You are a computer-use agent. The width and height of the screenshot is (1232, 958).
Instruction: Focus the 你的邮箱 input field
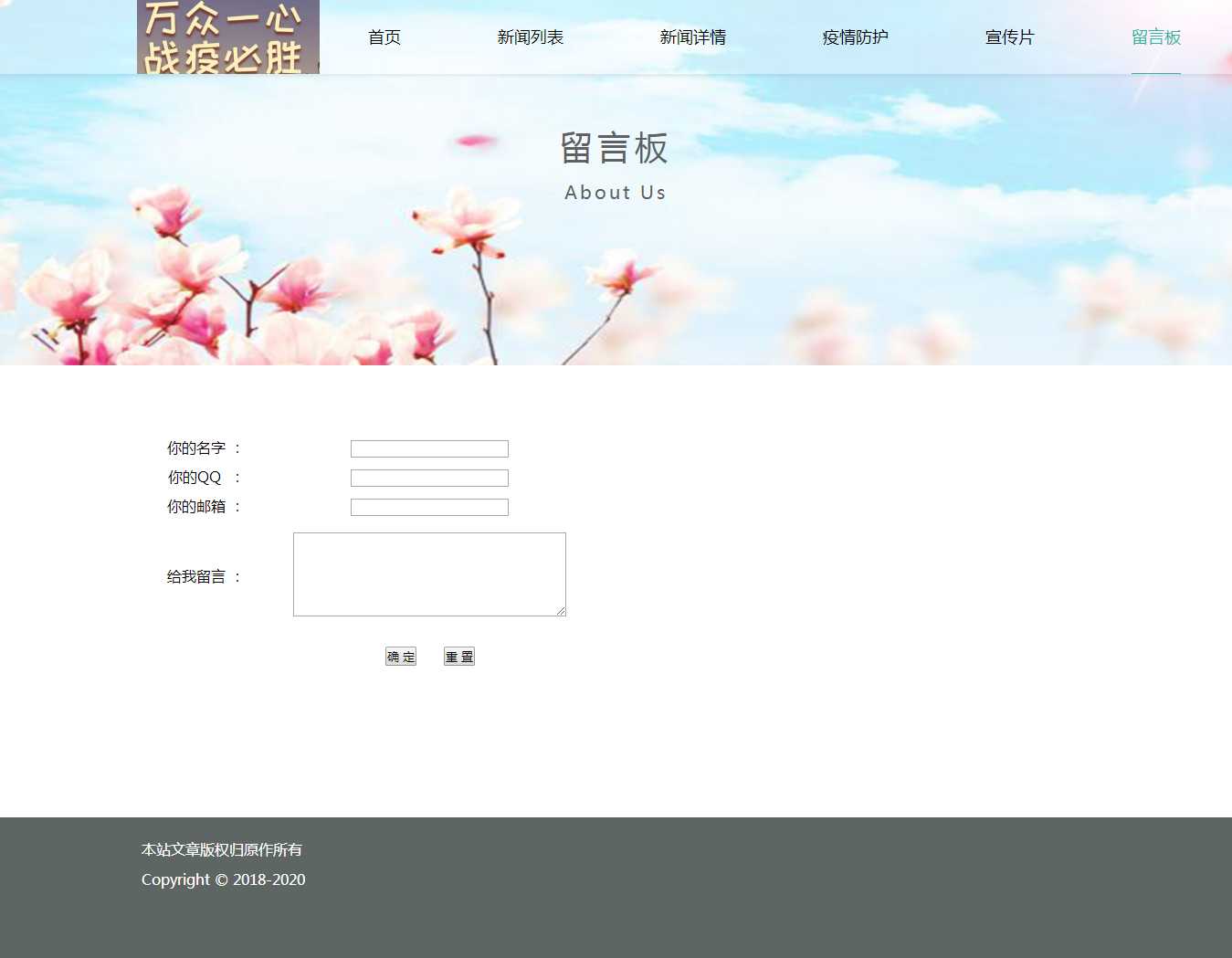(429, 507)
